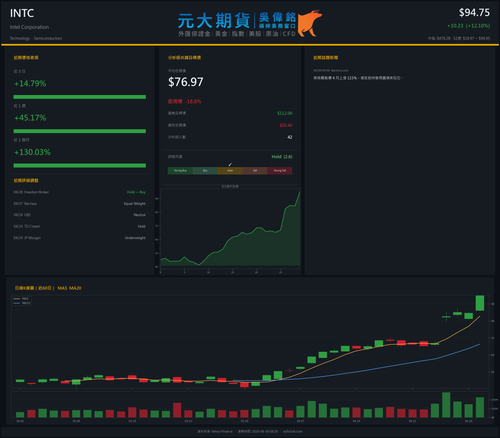
Task: Click the green area price trend chart
Action: (230, 230)
